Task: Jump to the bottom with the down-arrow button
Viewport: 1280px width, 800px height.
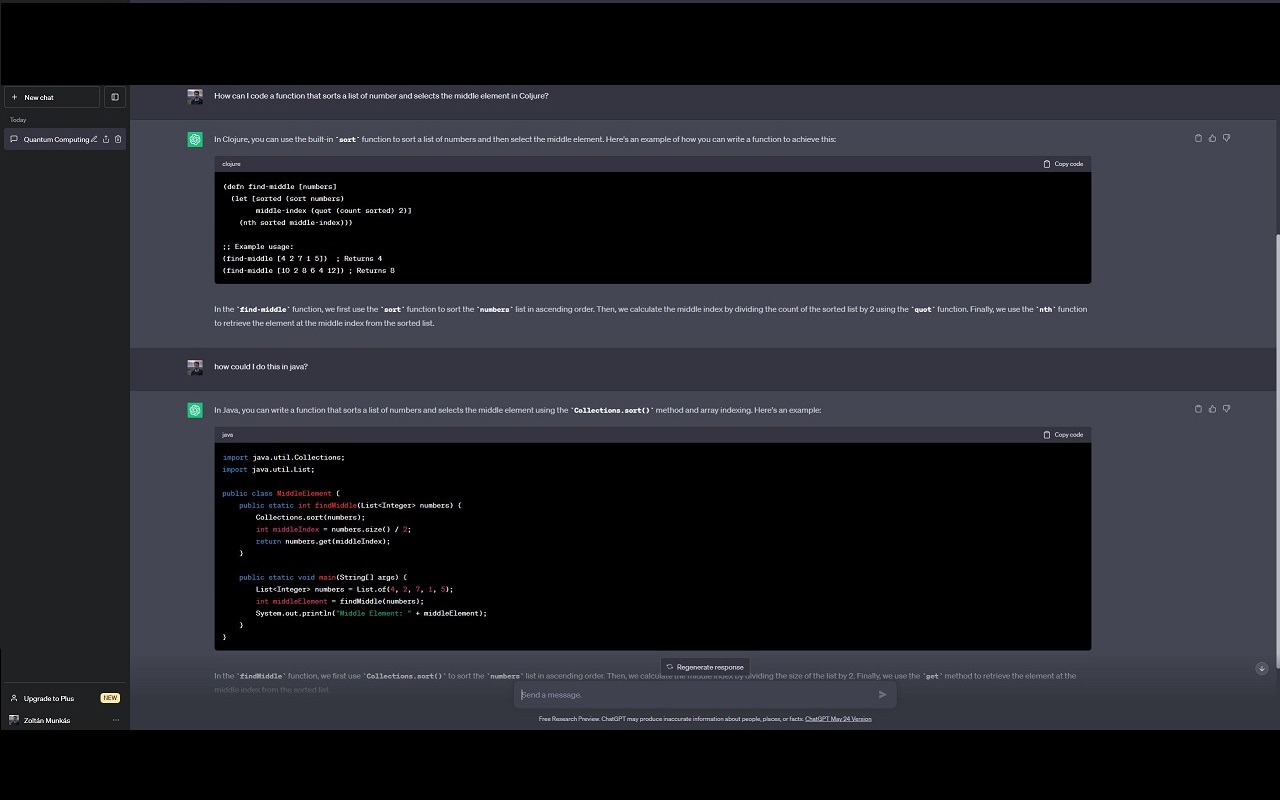Action: (1261, 668)
